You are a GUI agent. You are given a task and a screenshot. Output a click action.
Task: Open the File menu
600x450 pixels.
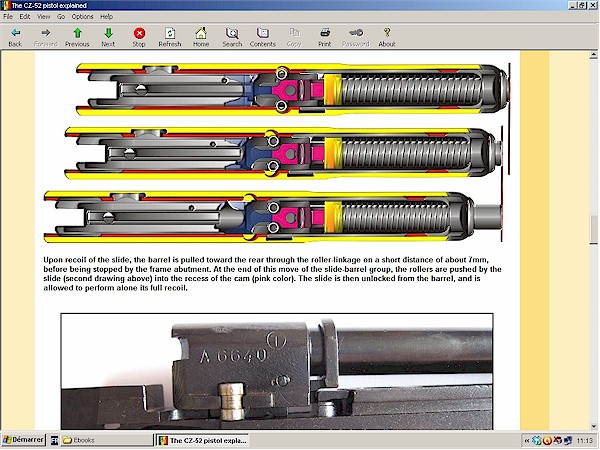point(8,16)
